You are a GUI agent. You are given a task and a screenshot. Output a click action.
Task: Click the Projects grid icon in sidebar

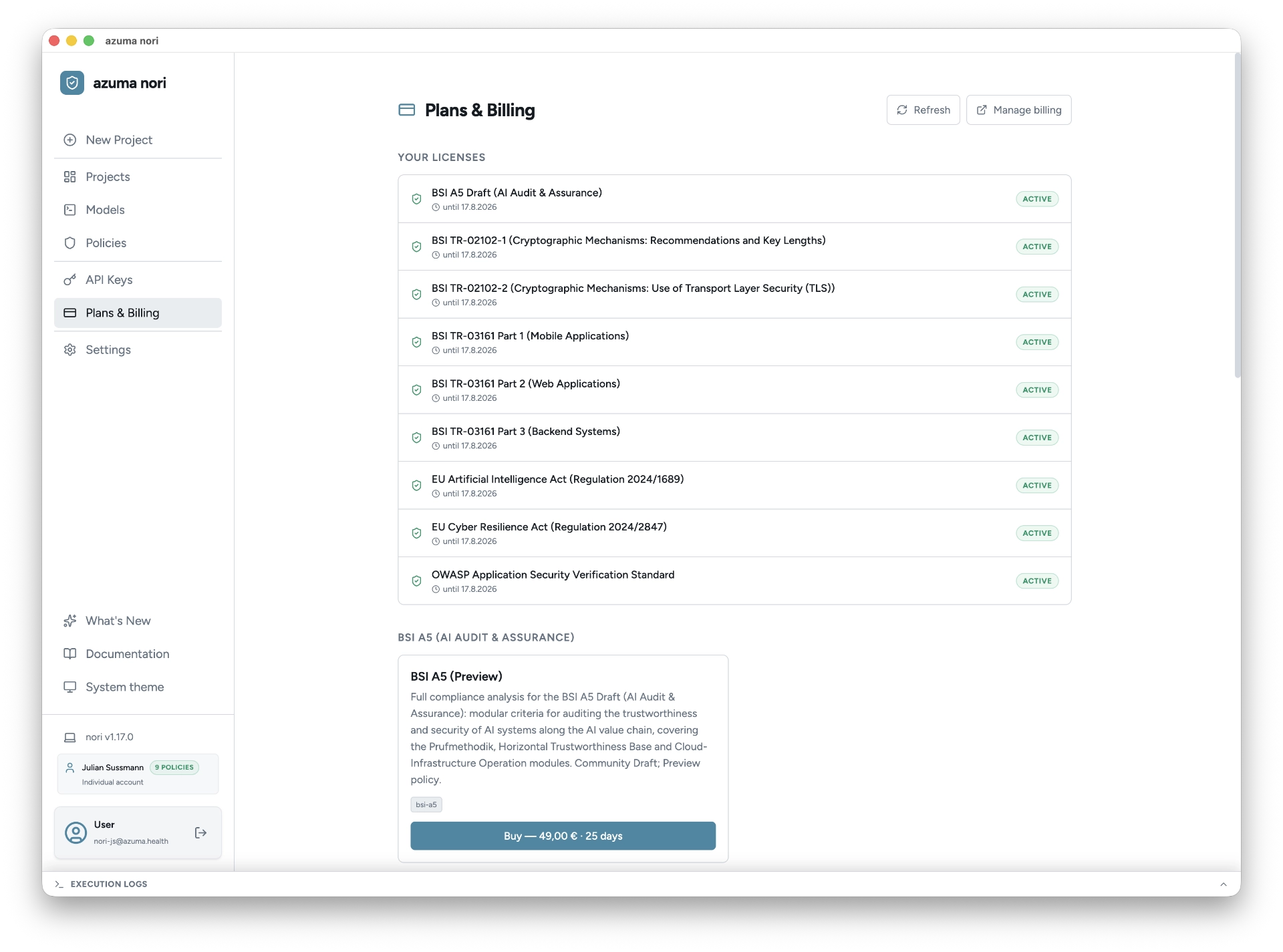pyautogui.click(x=69, y=176)
